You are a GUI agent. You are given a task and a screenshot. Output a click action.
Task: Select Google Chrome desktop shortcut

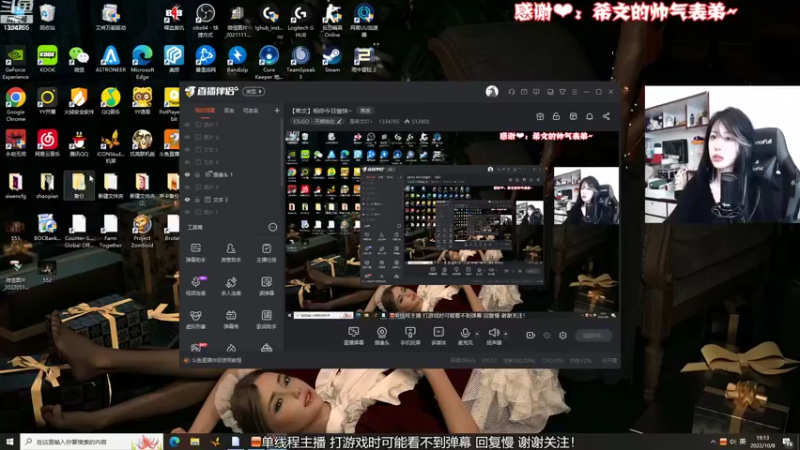(x=16, y=104)
